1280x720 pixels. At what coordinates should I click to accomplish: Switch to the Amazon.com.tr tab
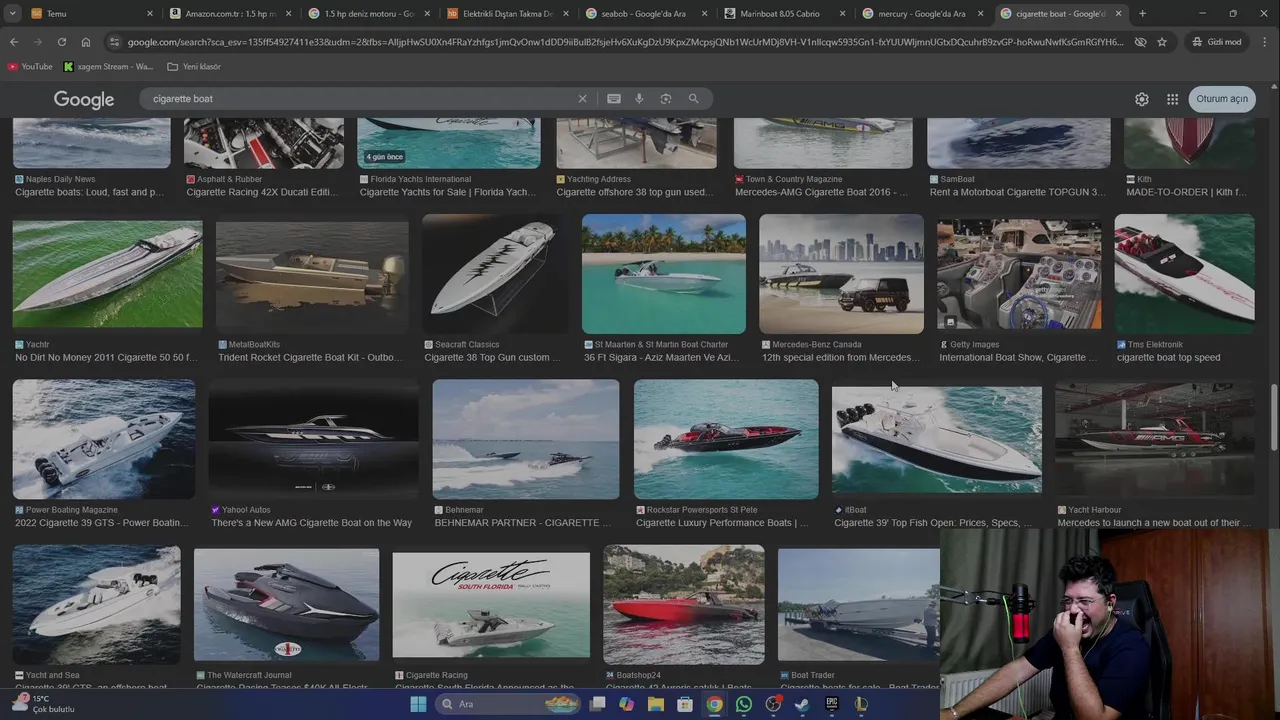click(x=230, y=14)
